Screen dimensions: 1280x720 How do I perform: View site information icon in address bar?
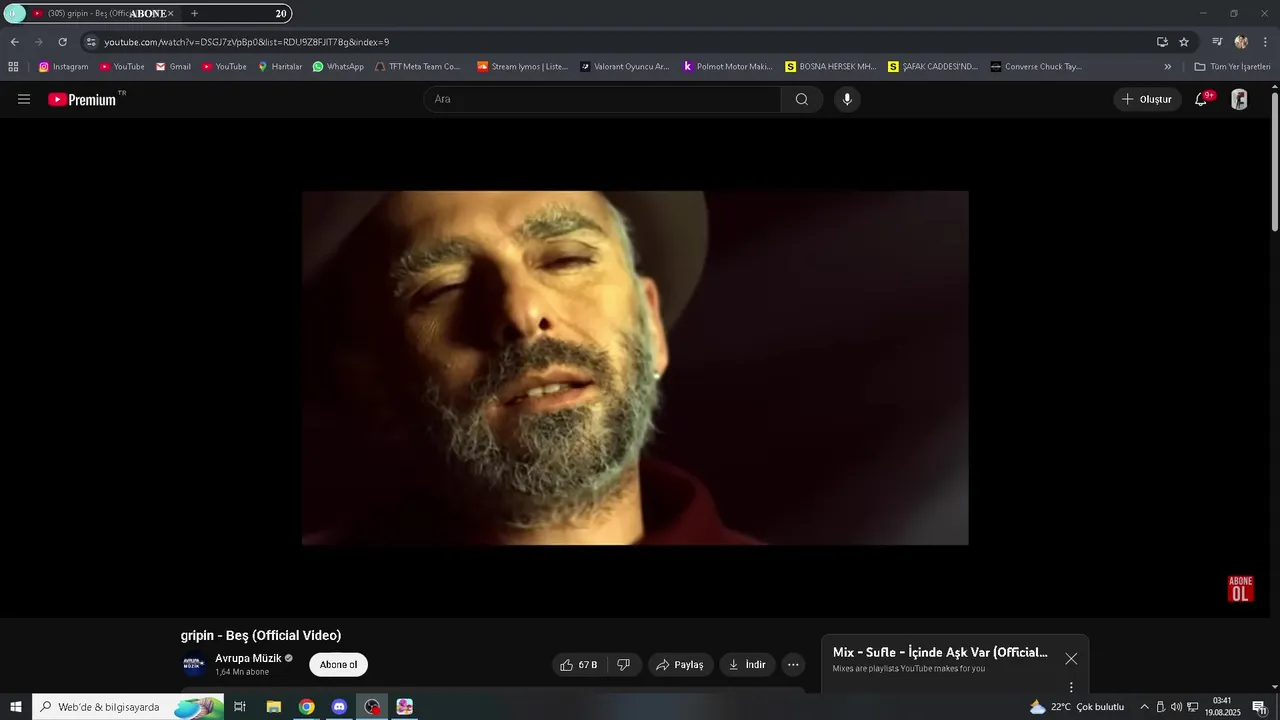(91, 42)
